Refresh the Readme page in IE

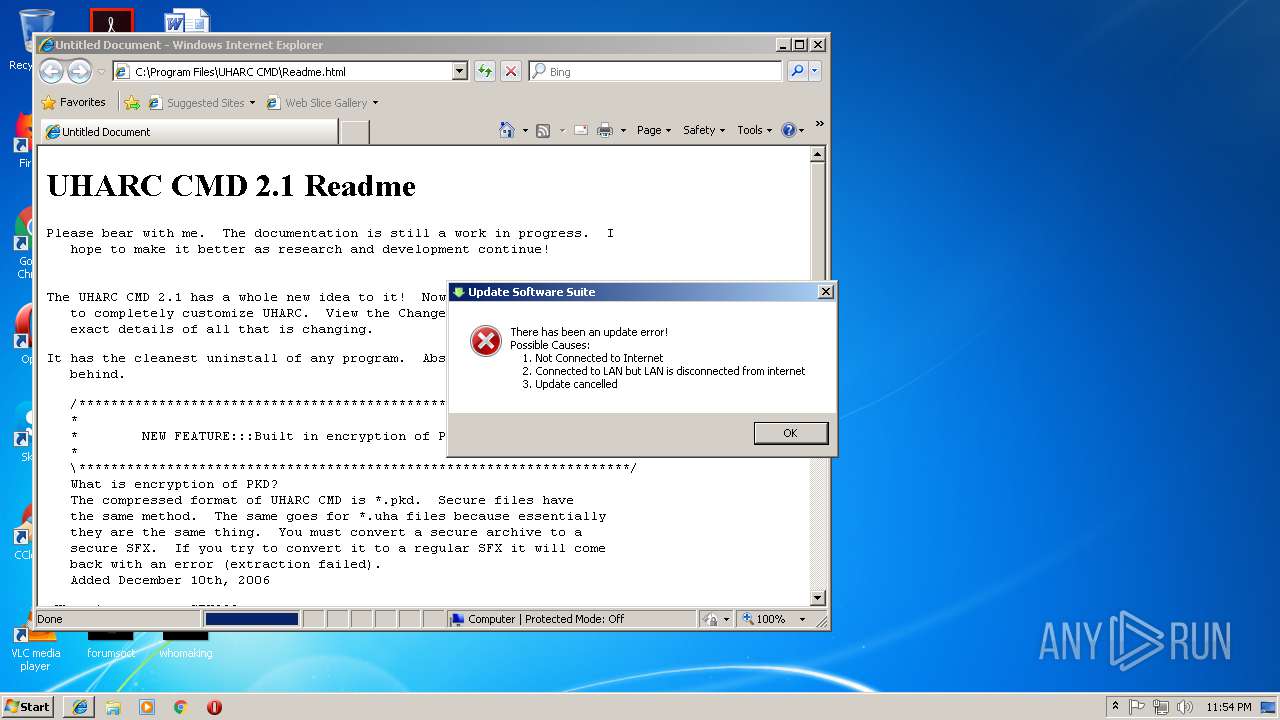[485, 71]
